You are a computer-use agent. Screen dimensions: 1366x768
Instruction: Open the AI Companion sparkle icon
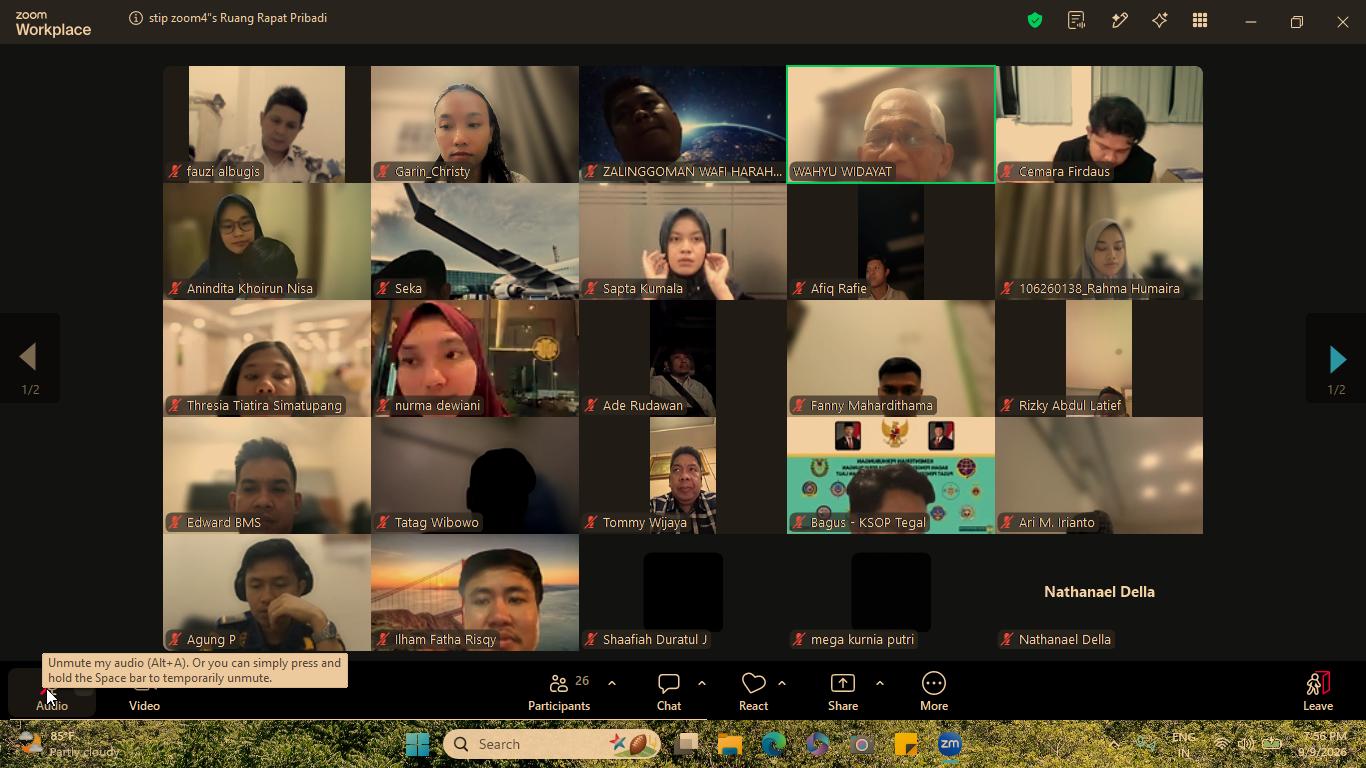click(1160, 20)
